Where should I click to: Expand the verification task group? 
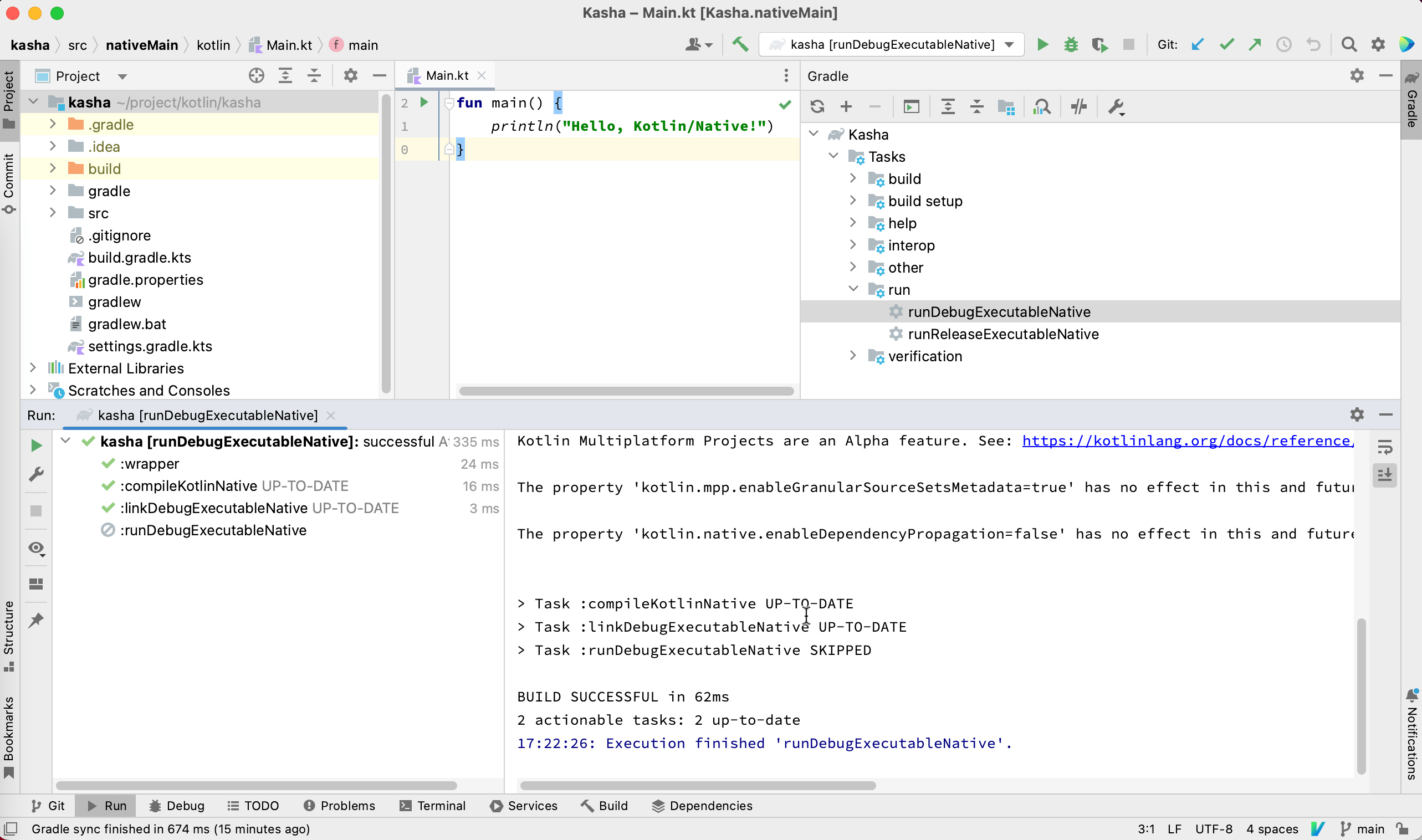(x=853, y=356)
